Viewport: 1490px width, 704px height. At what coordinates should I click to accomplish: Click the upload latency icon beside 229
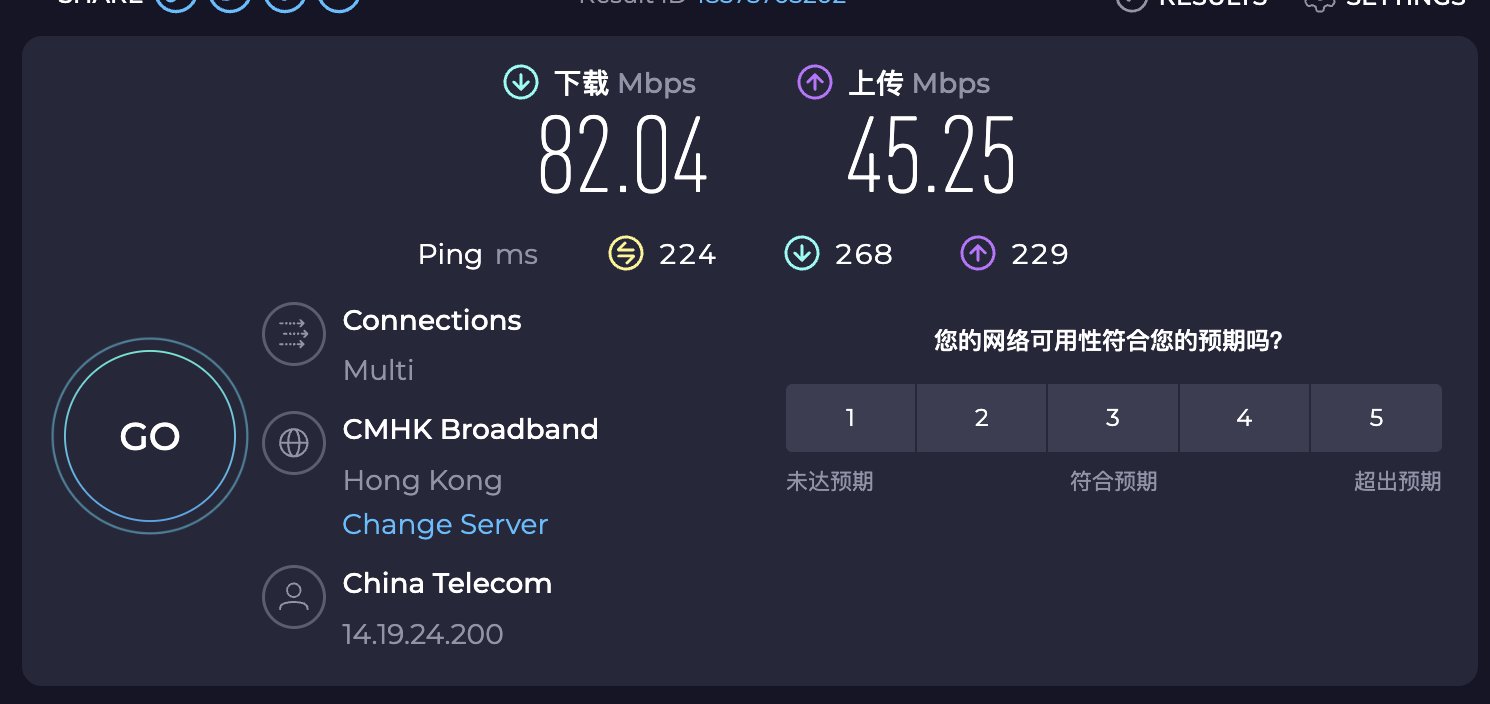(977, 253)
